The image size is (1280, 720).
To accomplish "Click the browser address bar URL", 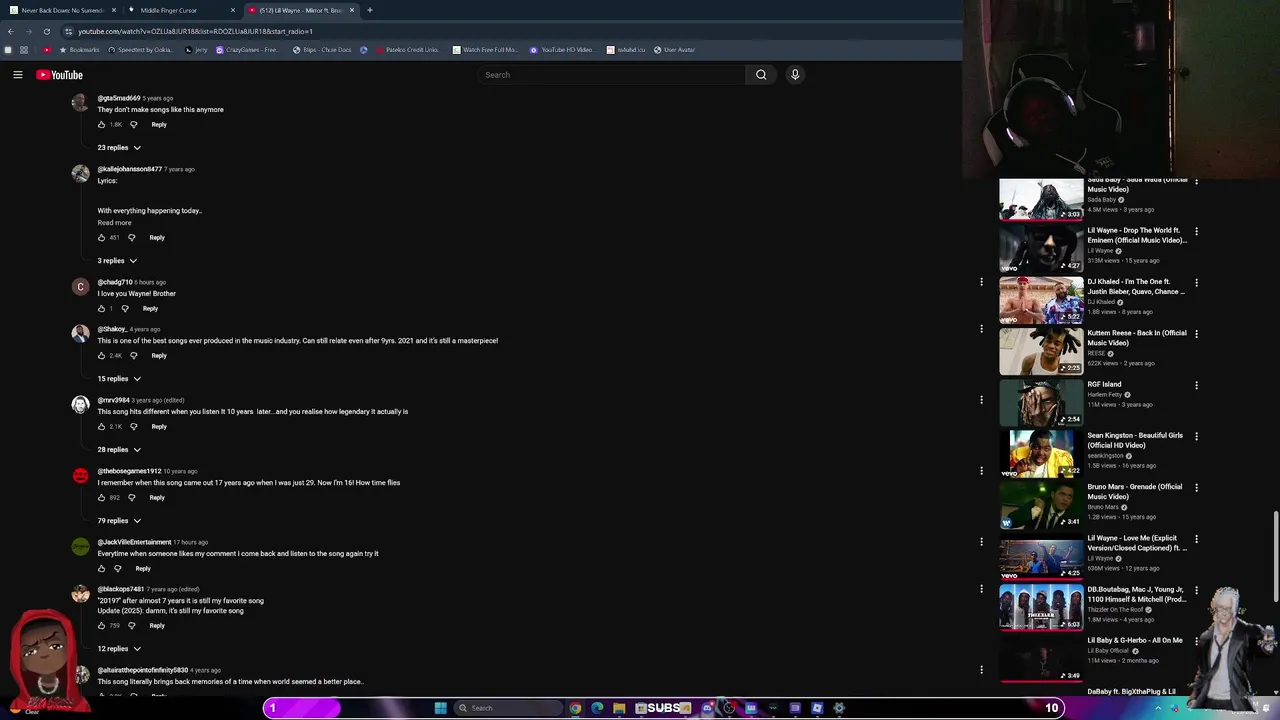I will click(195, 31).
